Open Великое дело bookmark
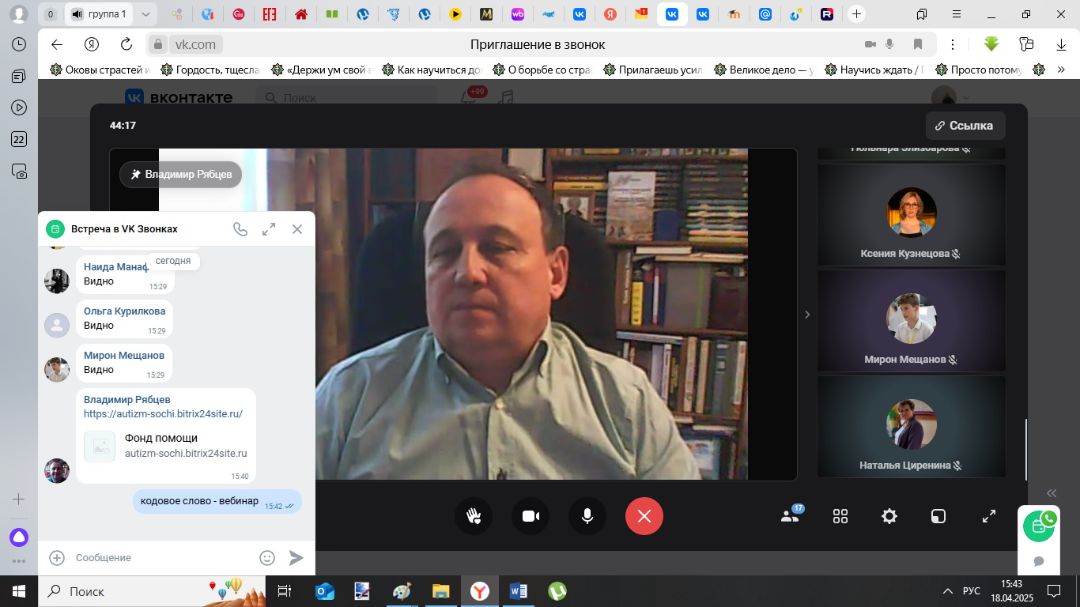 click(764, 70)
